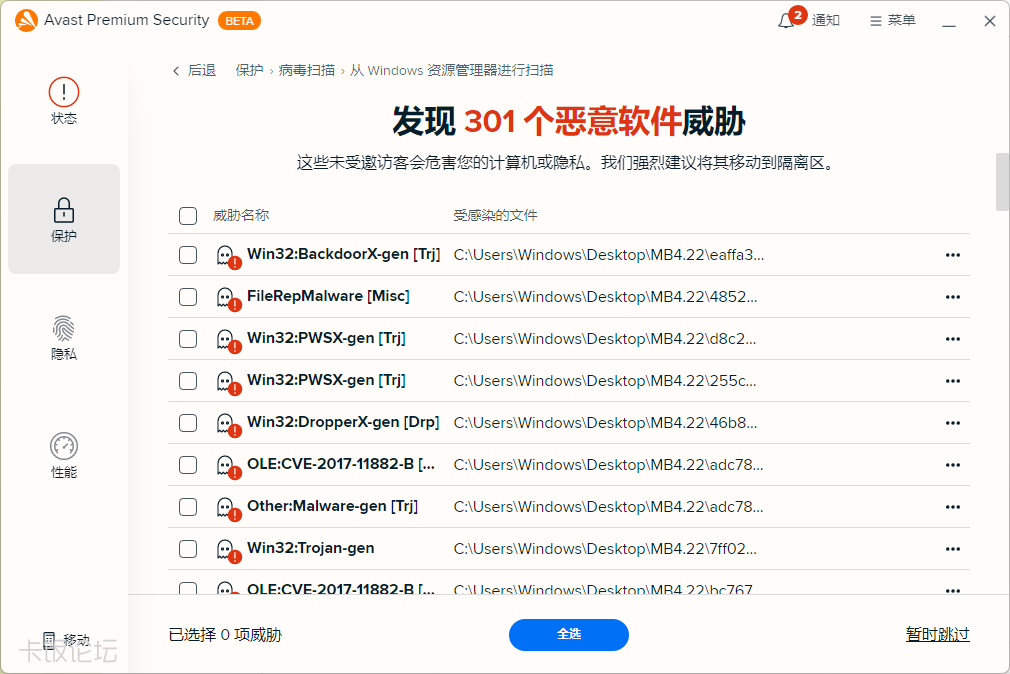Open the 状态 panel in sidebar
The height and width of the screenshot is (674, 1010).
[63, 100]
